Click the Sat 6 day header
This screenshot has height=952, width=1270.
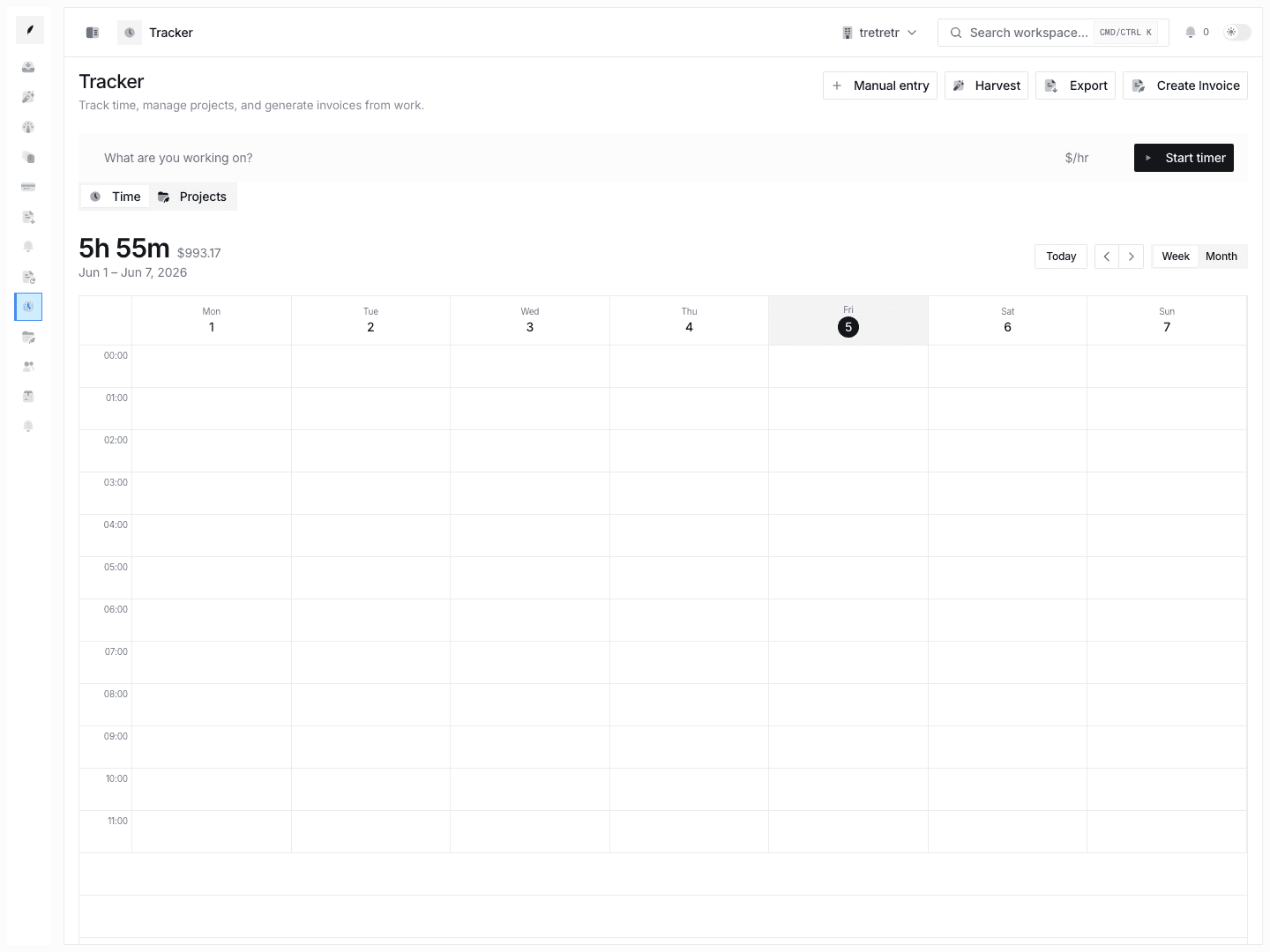pos(1007,320)
